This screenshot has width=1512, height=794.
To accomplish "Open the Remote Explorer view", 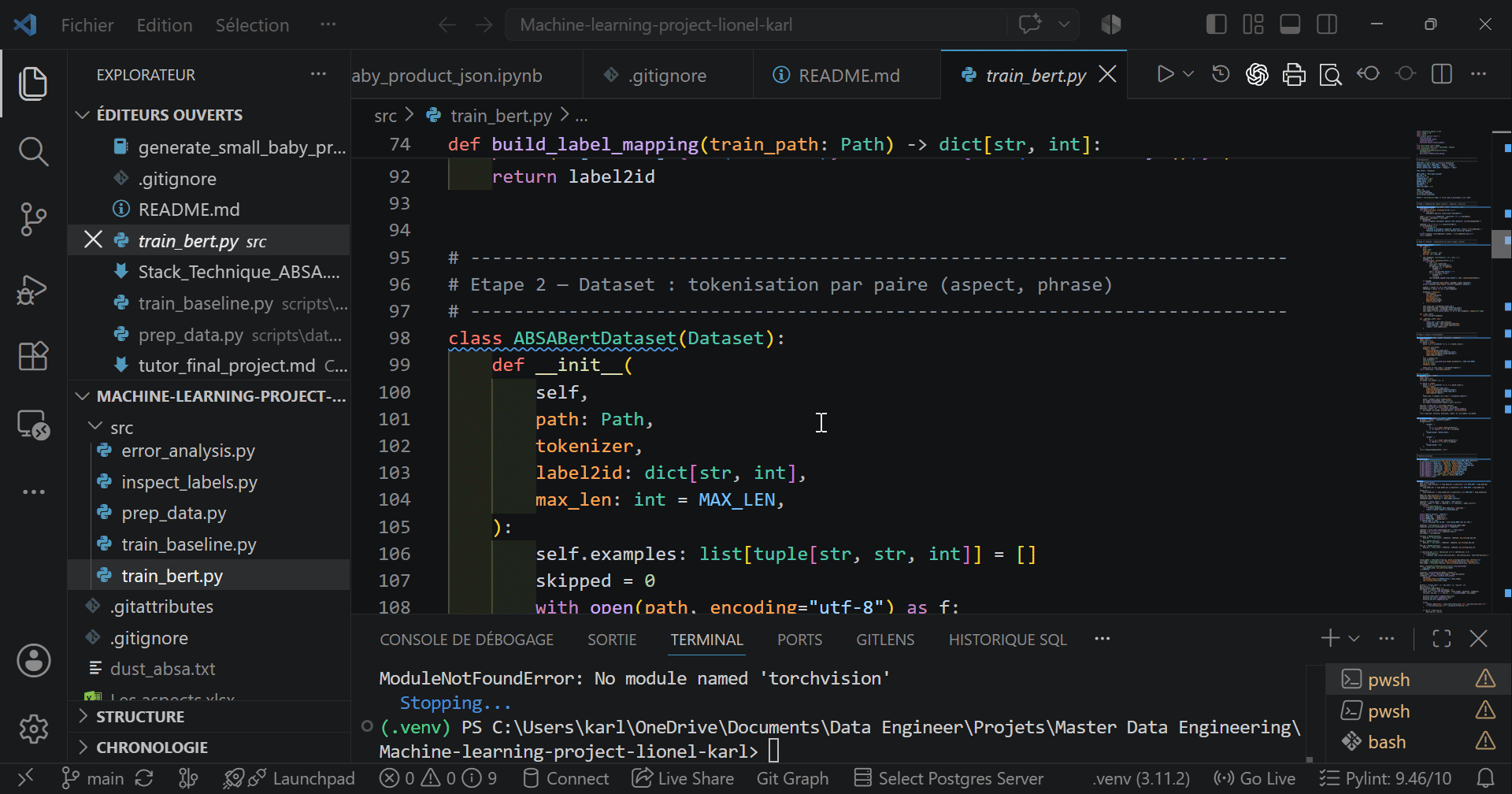I will point(33,425).
